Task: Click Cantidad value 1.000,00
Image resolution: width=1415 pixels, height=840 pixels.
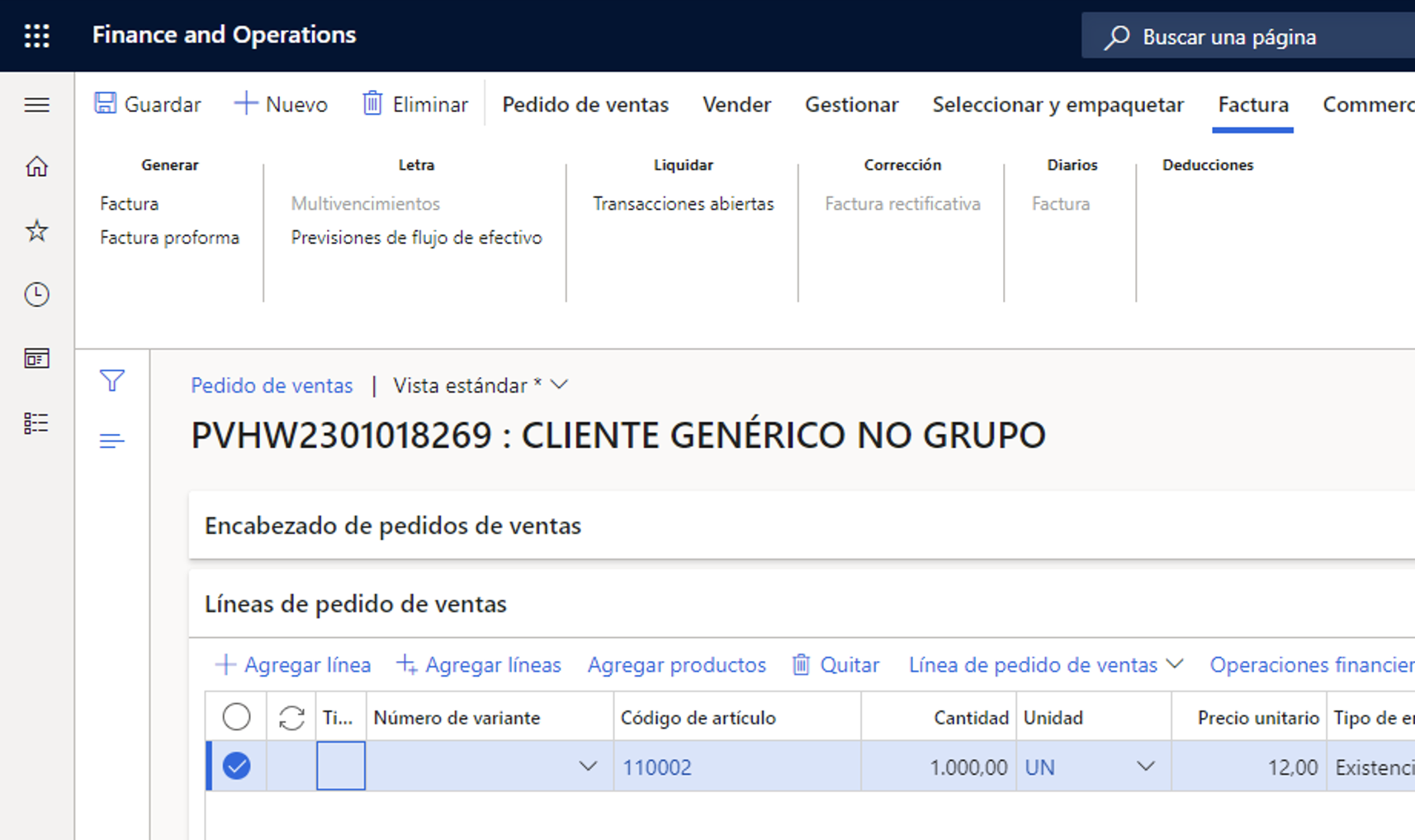Action: coord(939,767)
